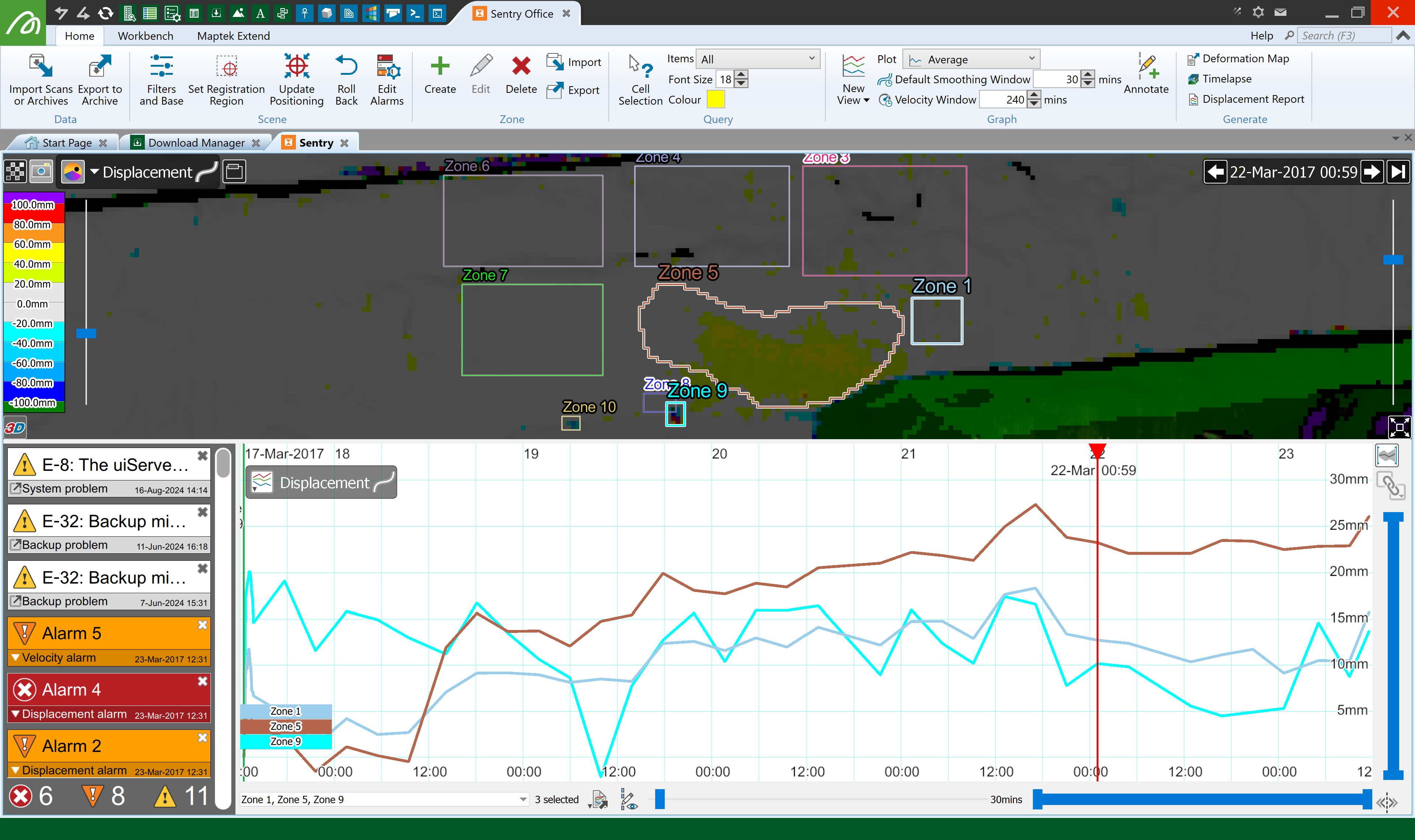
Task: Toggle the checkerboard transparency icon
Action: click(15, 171)
